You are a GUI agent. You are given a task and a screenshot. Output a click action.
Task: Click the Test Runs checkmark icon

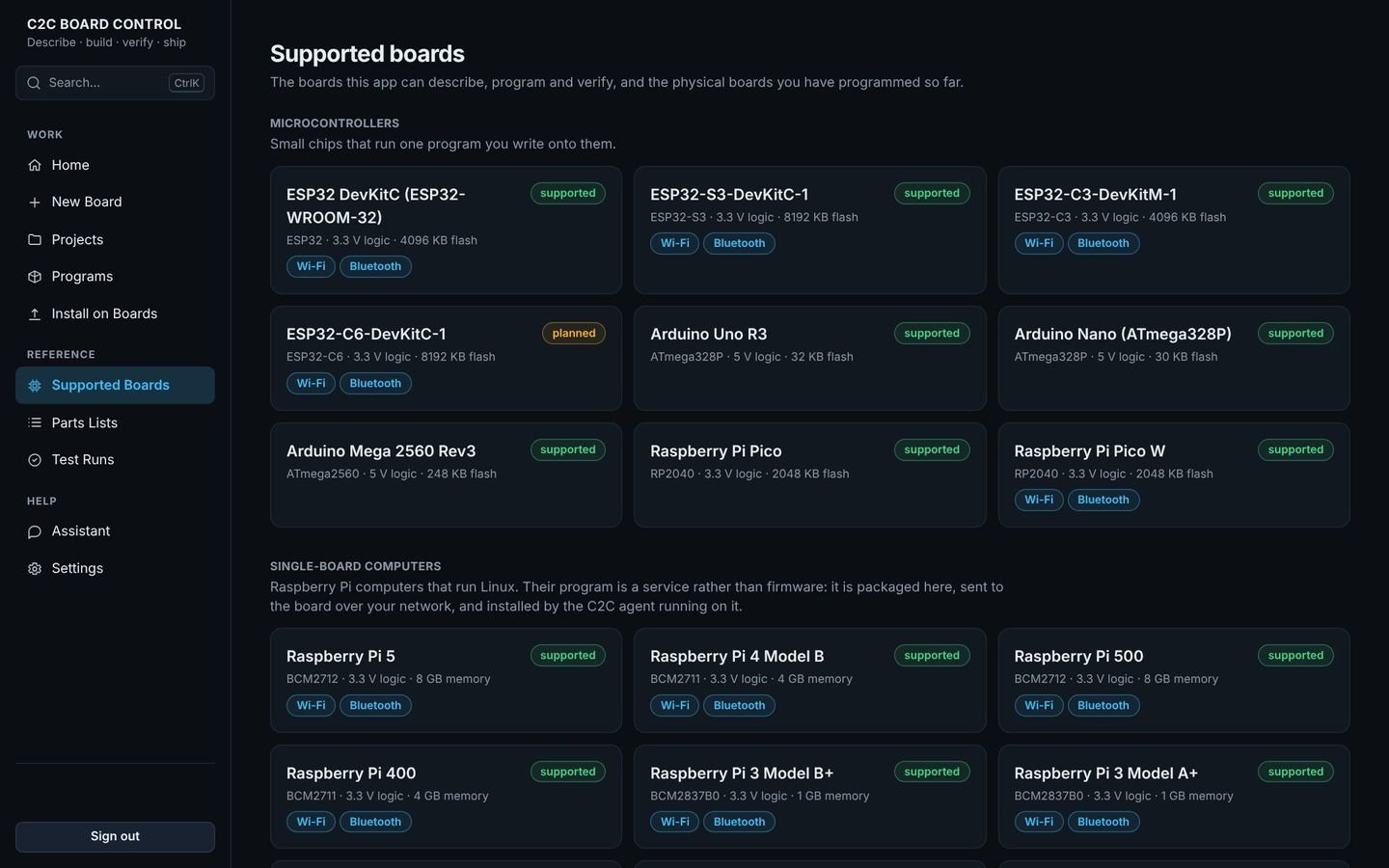point(35,460)
